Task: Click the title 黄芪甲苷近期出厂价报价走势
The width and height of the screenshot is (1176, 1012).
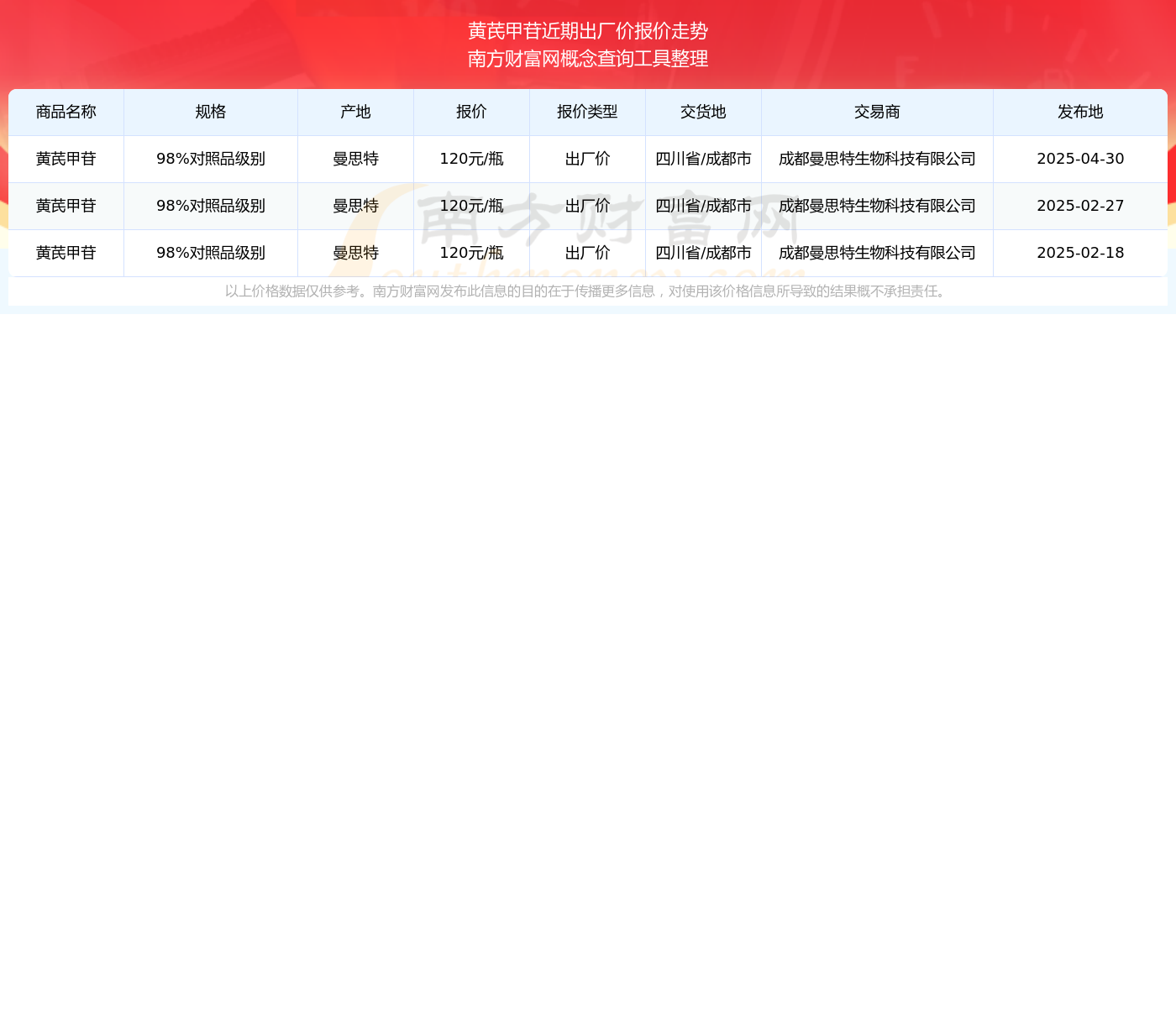Action: pos(588,31)
